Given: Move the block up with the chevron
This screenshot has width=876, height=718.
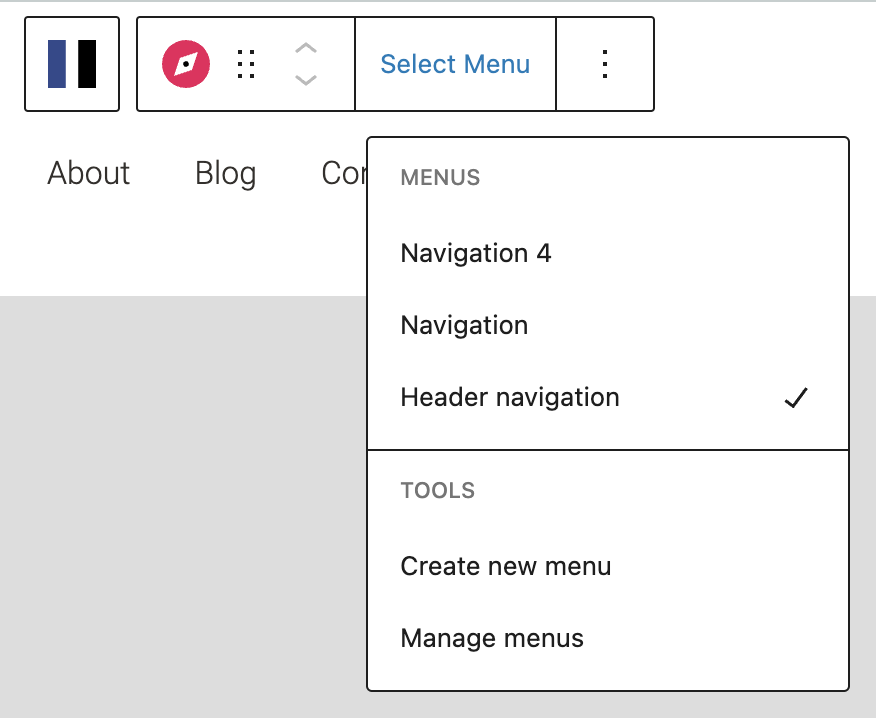Looking at the screenshot, I should (306, 48).
